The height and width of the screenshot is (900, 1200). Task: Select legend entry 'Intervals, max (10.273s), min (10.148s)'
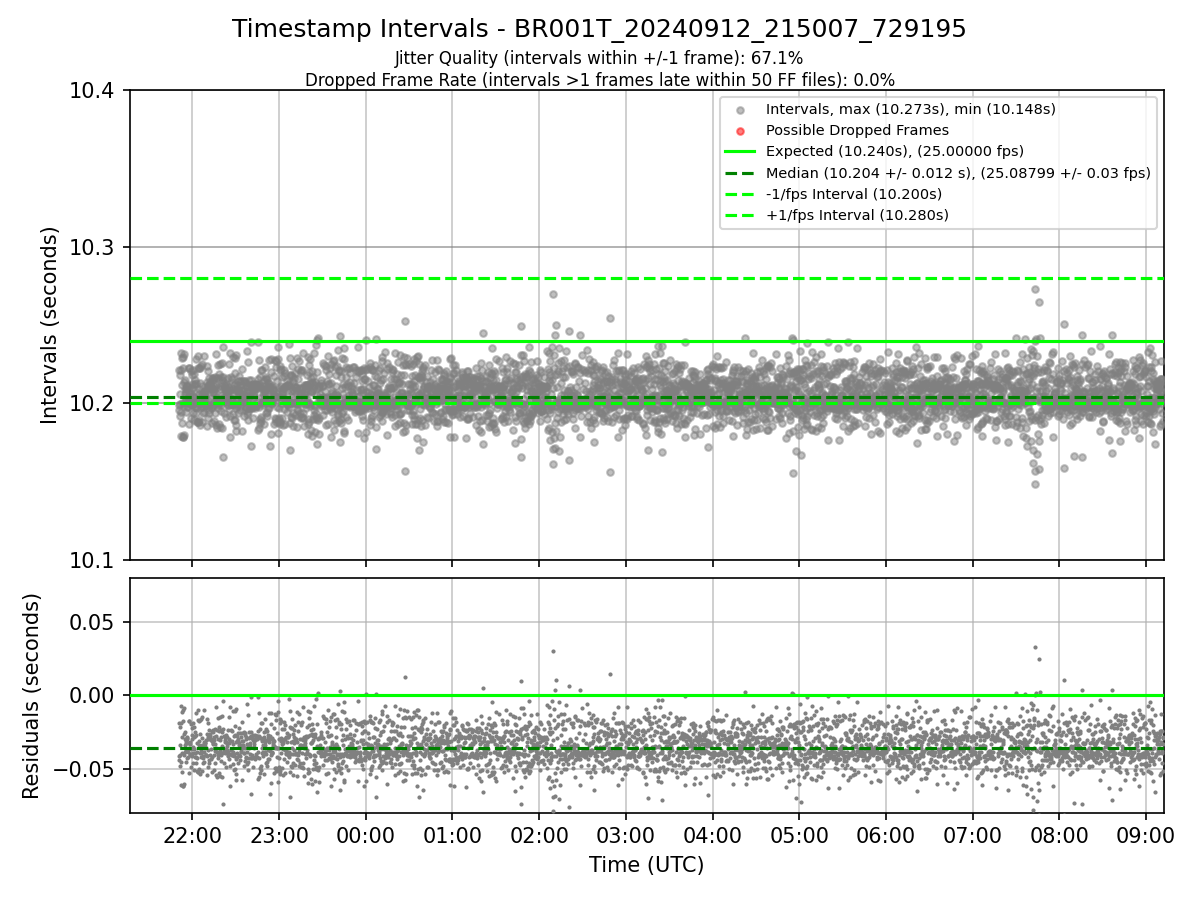coord(910,109)
